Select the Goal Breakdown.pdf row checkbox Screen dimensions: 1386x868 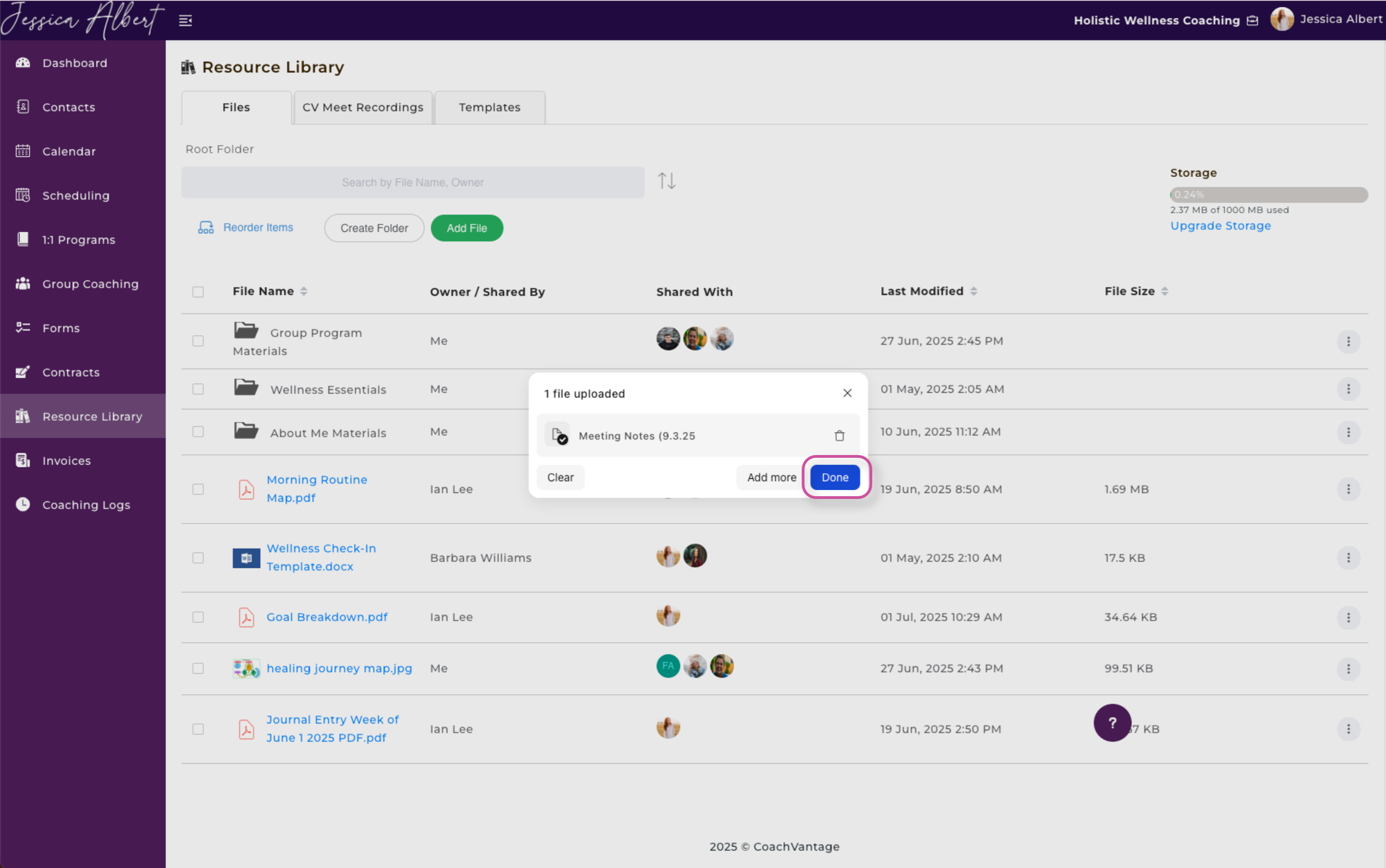point(198,617)
